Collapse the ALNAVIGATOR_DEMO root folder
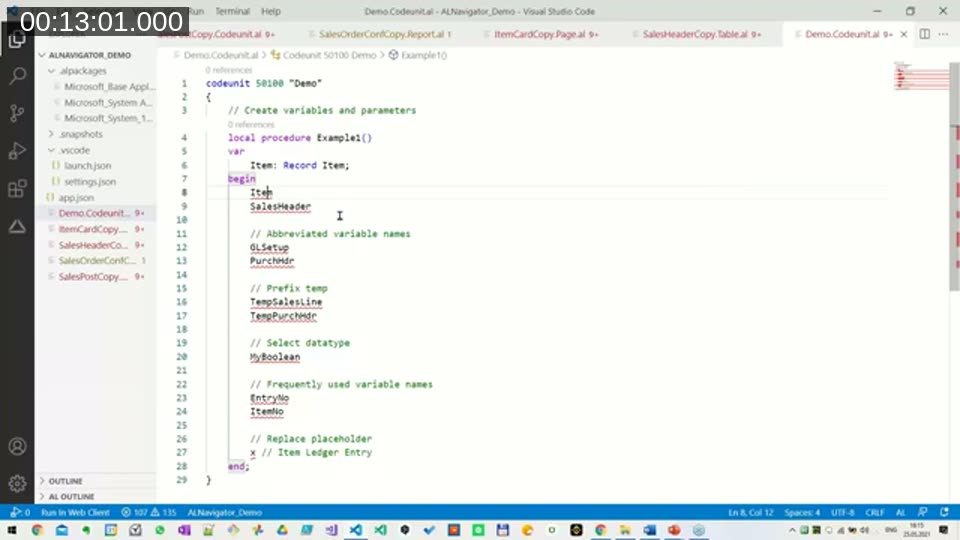The width and height of the screenshot is (960, 540). [x=89, y=55]
